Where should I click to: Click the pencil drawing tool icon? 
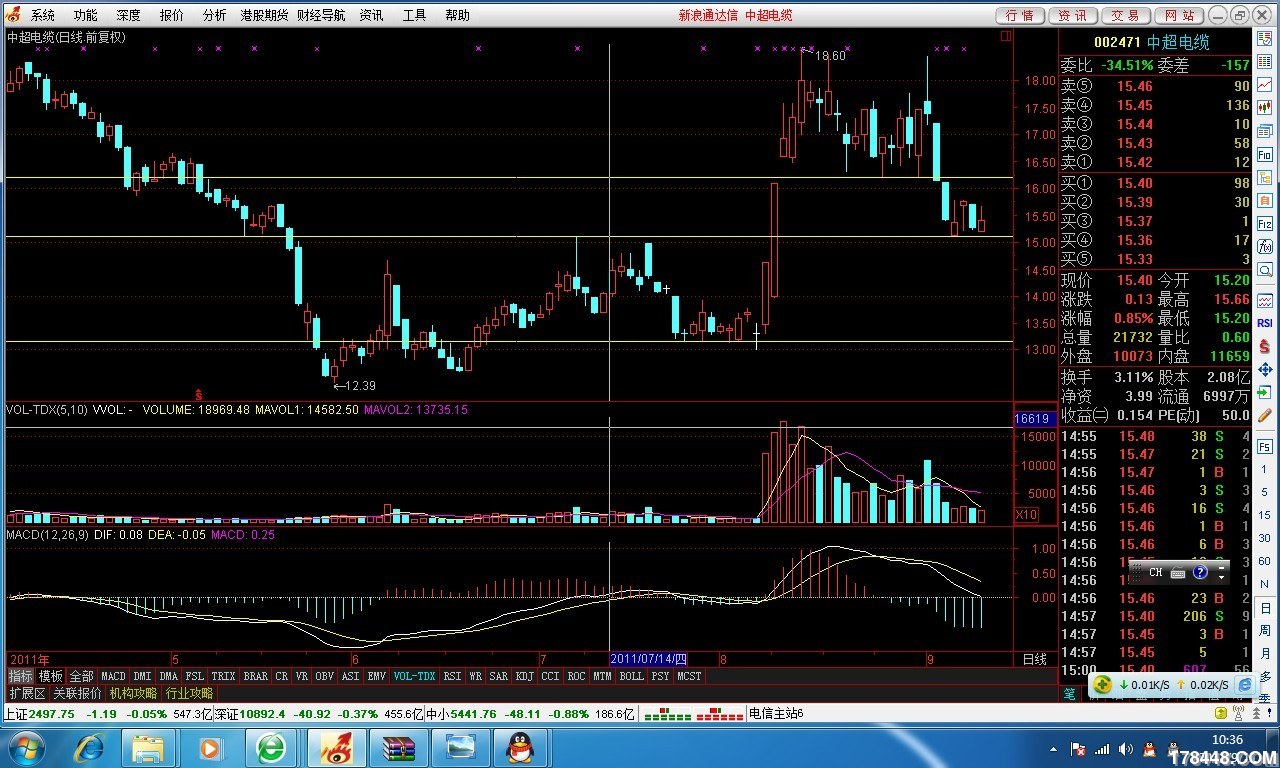(1265, 416)
